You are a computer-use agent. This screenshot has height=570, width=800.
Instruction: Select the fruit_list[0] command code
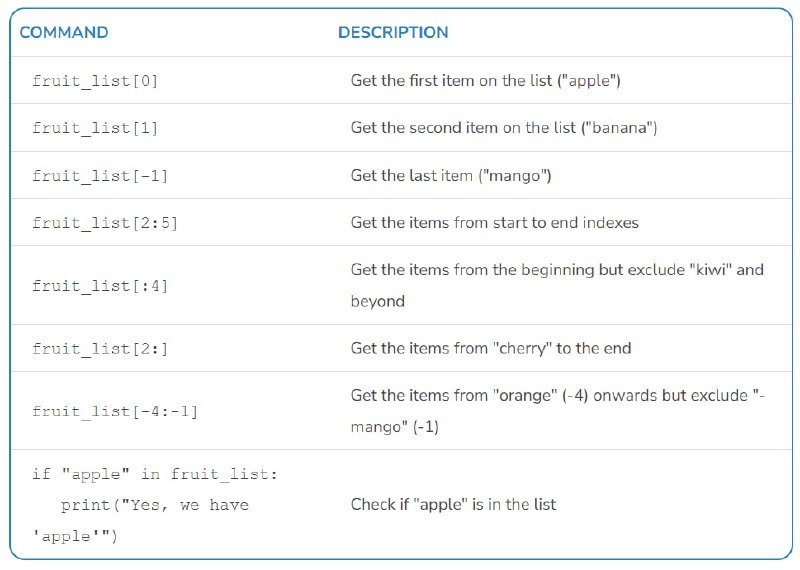[x=95, y=81]
